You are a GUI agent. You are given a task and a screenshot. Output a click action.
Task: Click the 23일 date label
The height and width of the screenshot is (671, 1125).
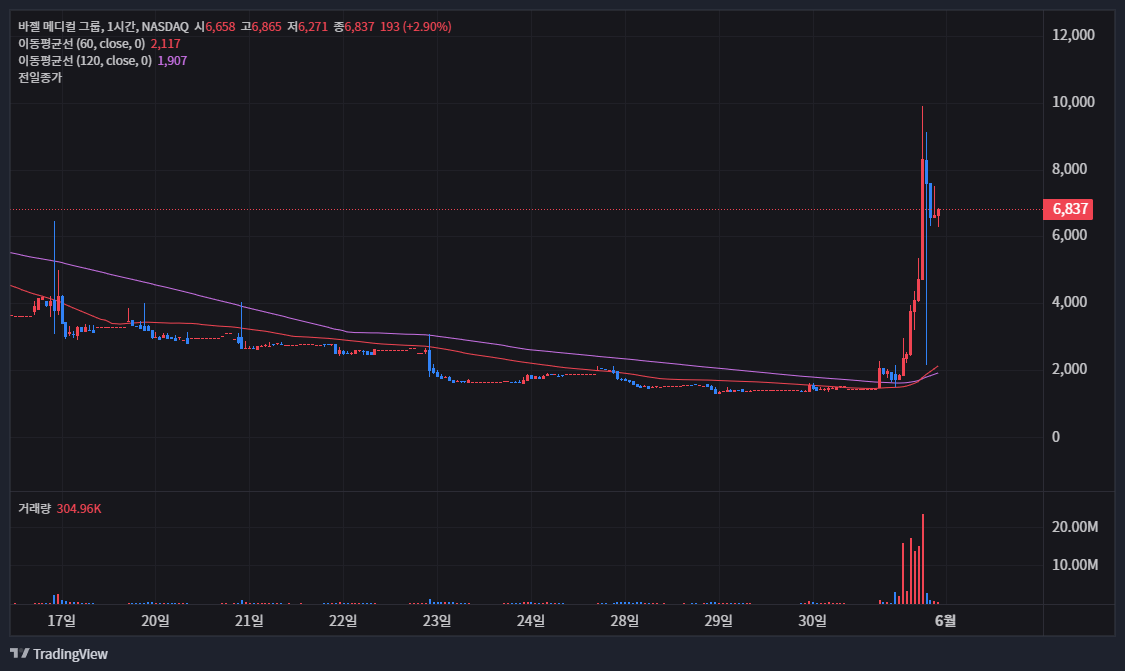[437, 621]
